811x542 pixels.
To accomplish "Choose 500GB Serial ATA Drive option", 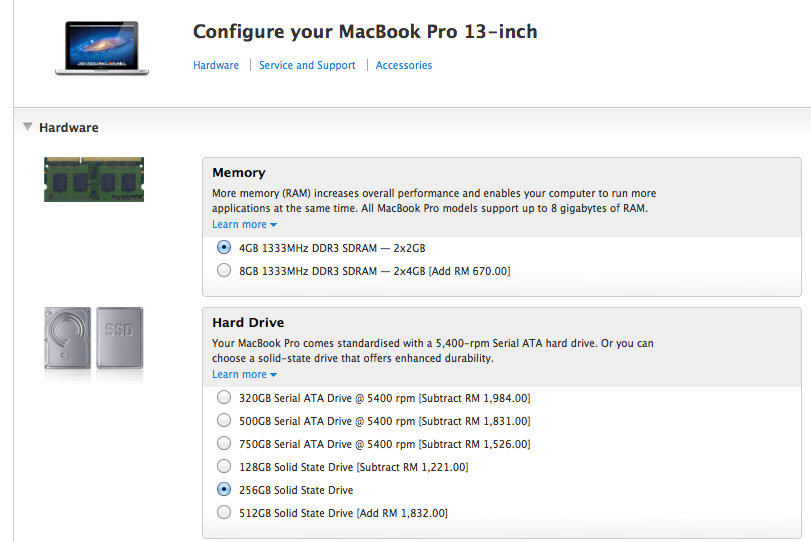I will [223, 421].
